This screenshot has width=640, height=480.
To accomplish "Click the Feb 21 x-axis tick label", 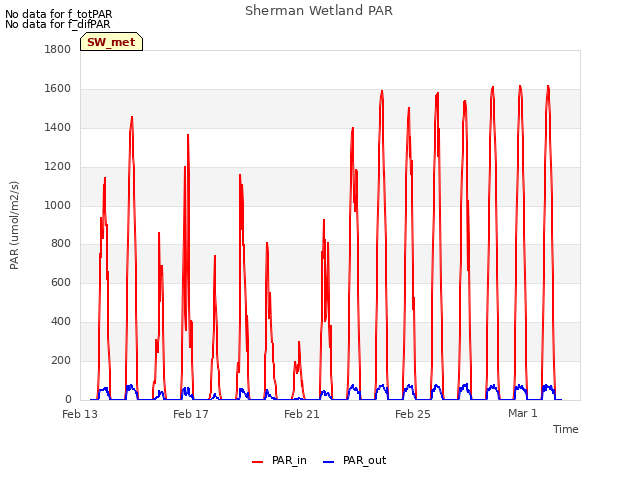I will 302,414.
